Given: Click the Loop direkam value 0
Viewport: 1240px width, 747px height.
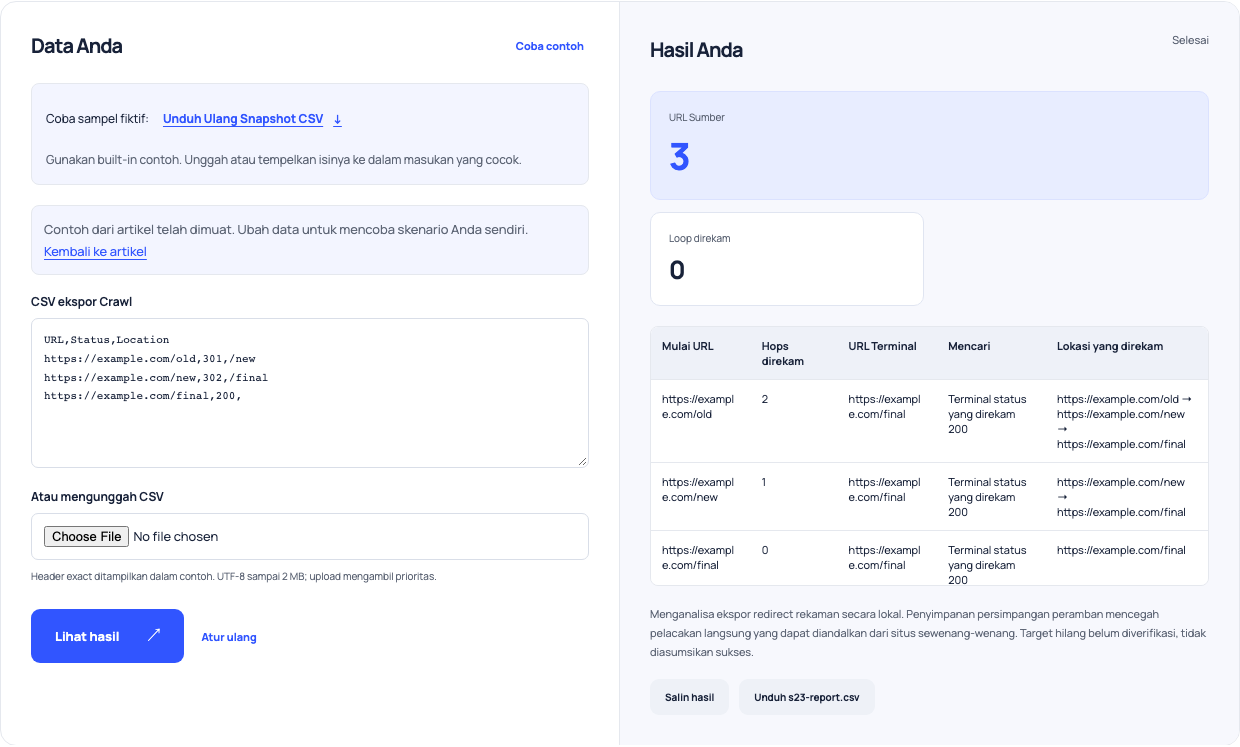Looking at the screenshot, I should (677, 270).
